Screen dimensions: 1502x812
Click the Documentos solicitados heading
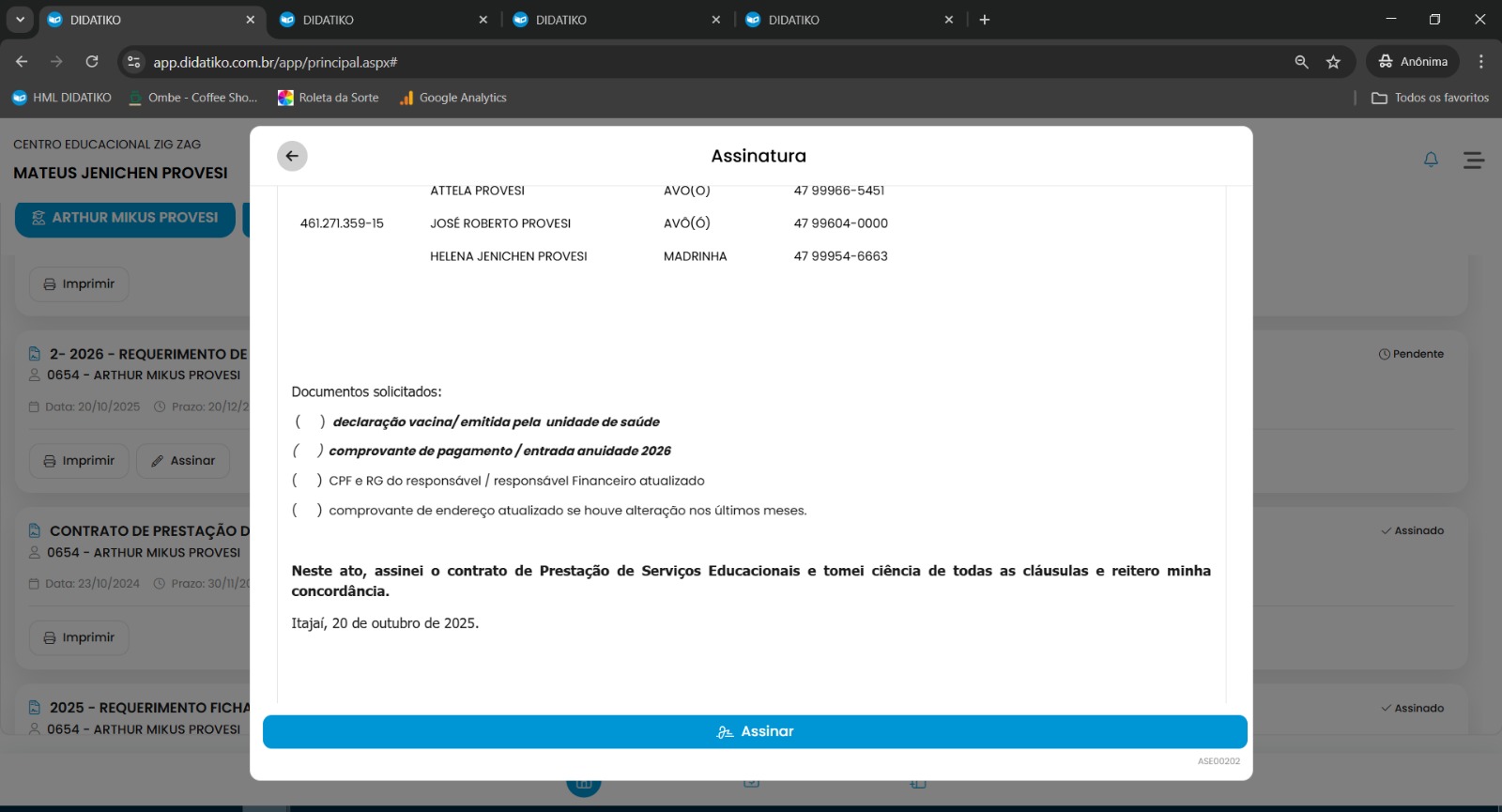click(x=366, y=392)
